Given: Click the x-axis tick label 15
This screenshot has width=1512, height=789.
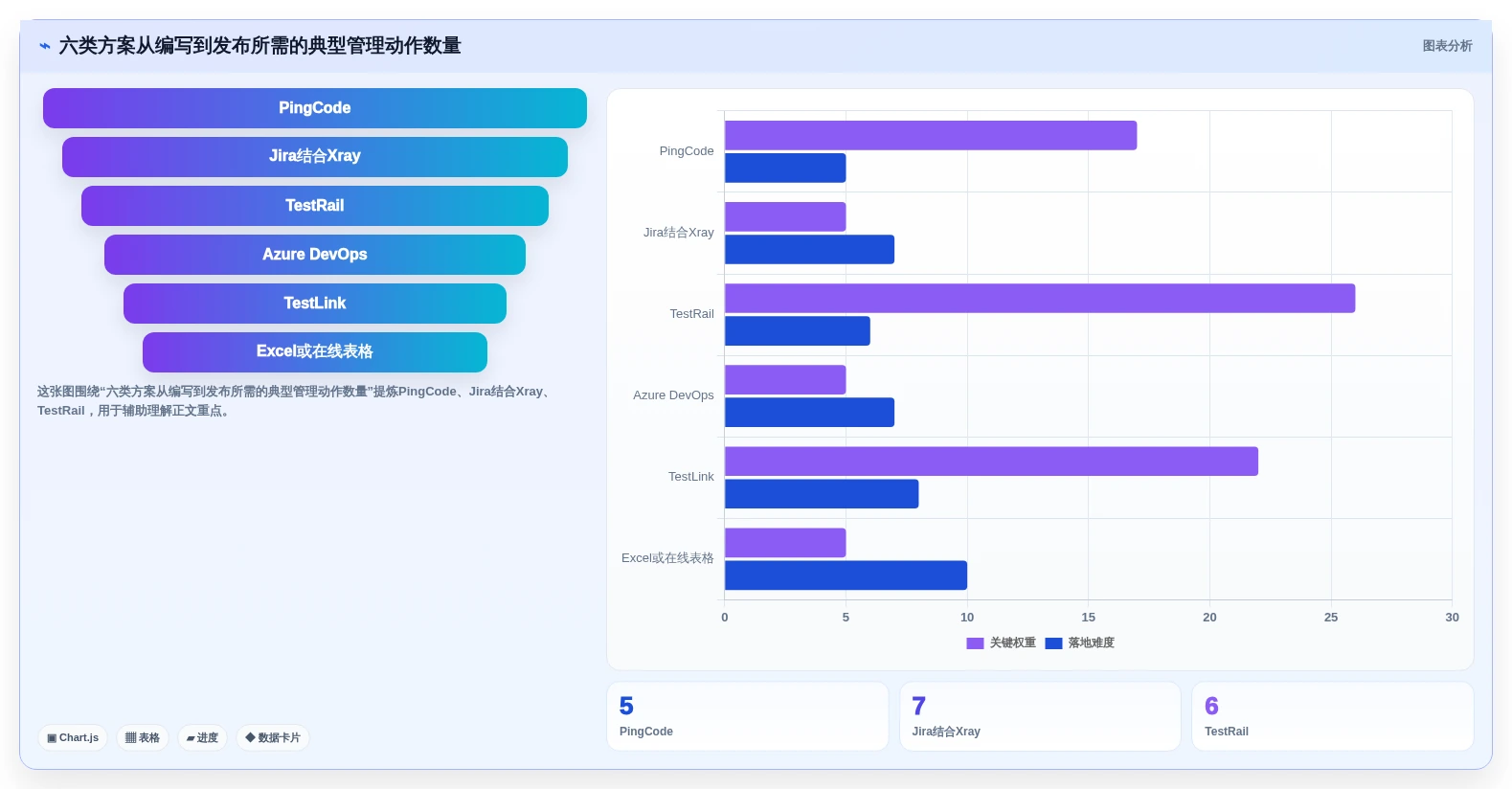Looking at the screenshot, I should coord(1088,618).
